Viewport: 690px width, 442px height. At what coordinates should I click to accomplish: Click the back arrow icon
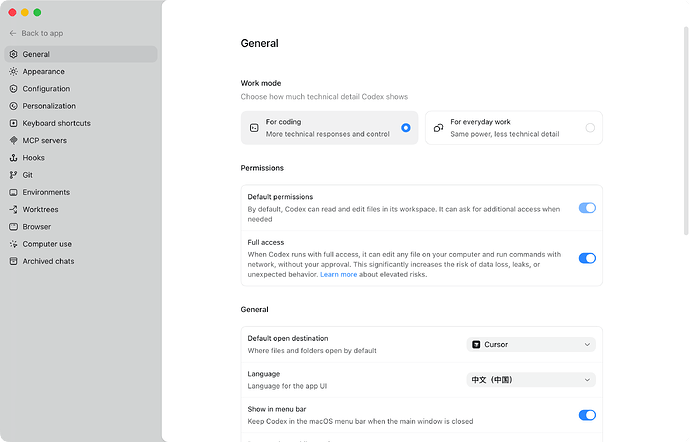tap(13, 33)
